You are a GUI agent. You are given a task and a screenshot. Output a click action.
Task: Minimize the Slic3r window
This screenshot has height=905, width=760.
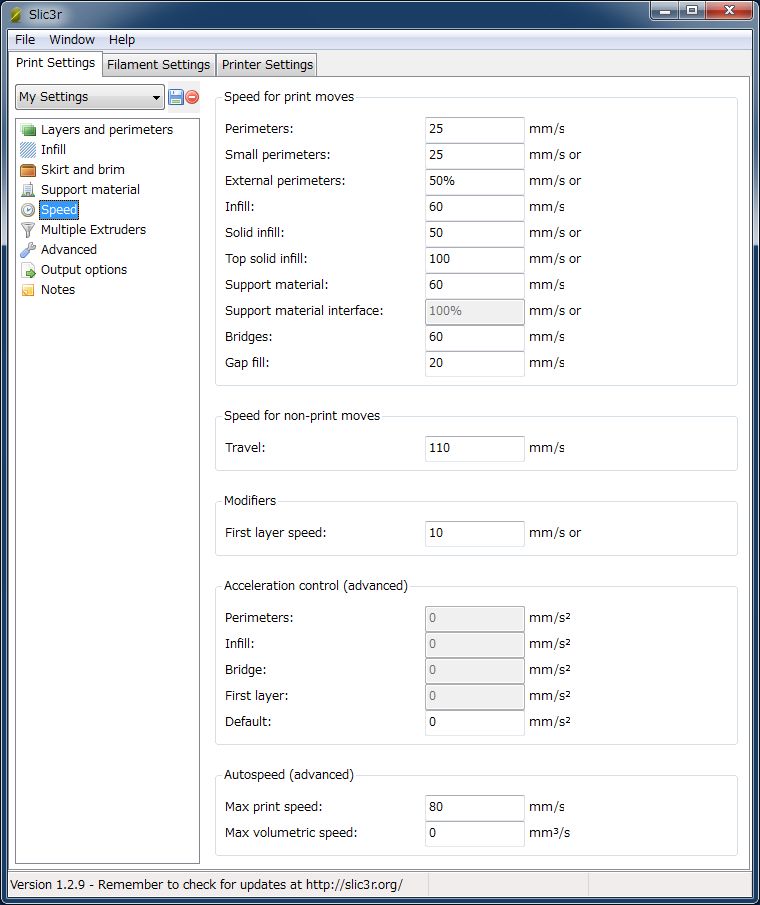[665, 11]
